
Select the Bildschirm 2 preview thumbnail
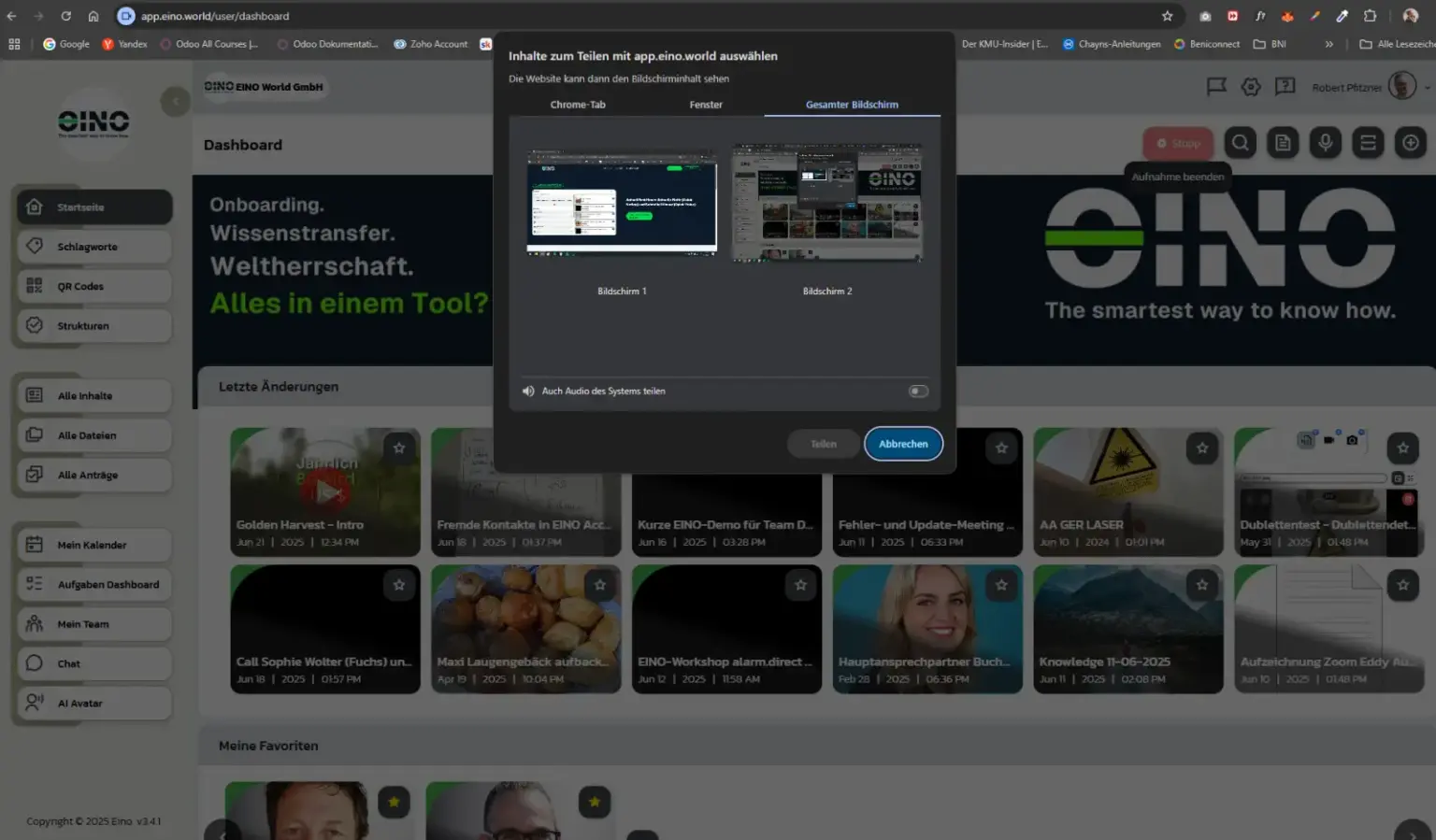tap(827, 203)
